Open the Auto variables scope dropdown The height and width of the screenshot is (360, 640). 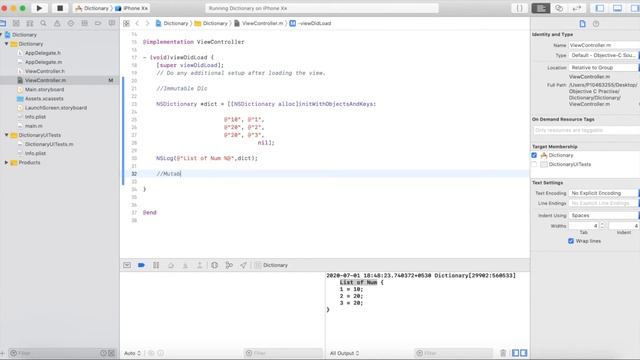(x=132, y=353)
